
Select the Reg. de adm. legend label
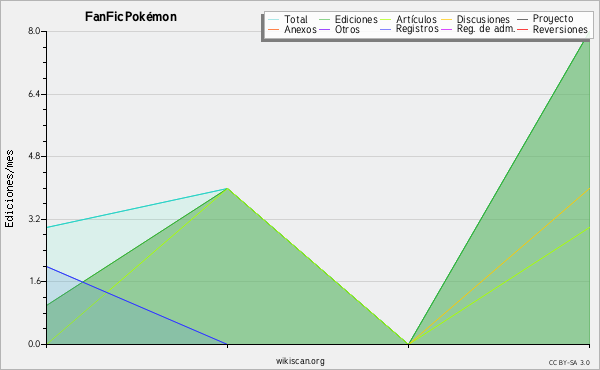click(x=486, y=29)
